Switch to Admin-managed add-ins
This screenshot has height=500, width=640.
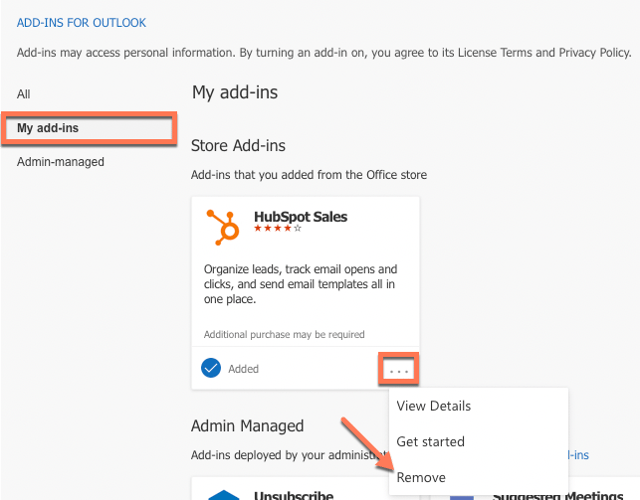coord(60,162)
